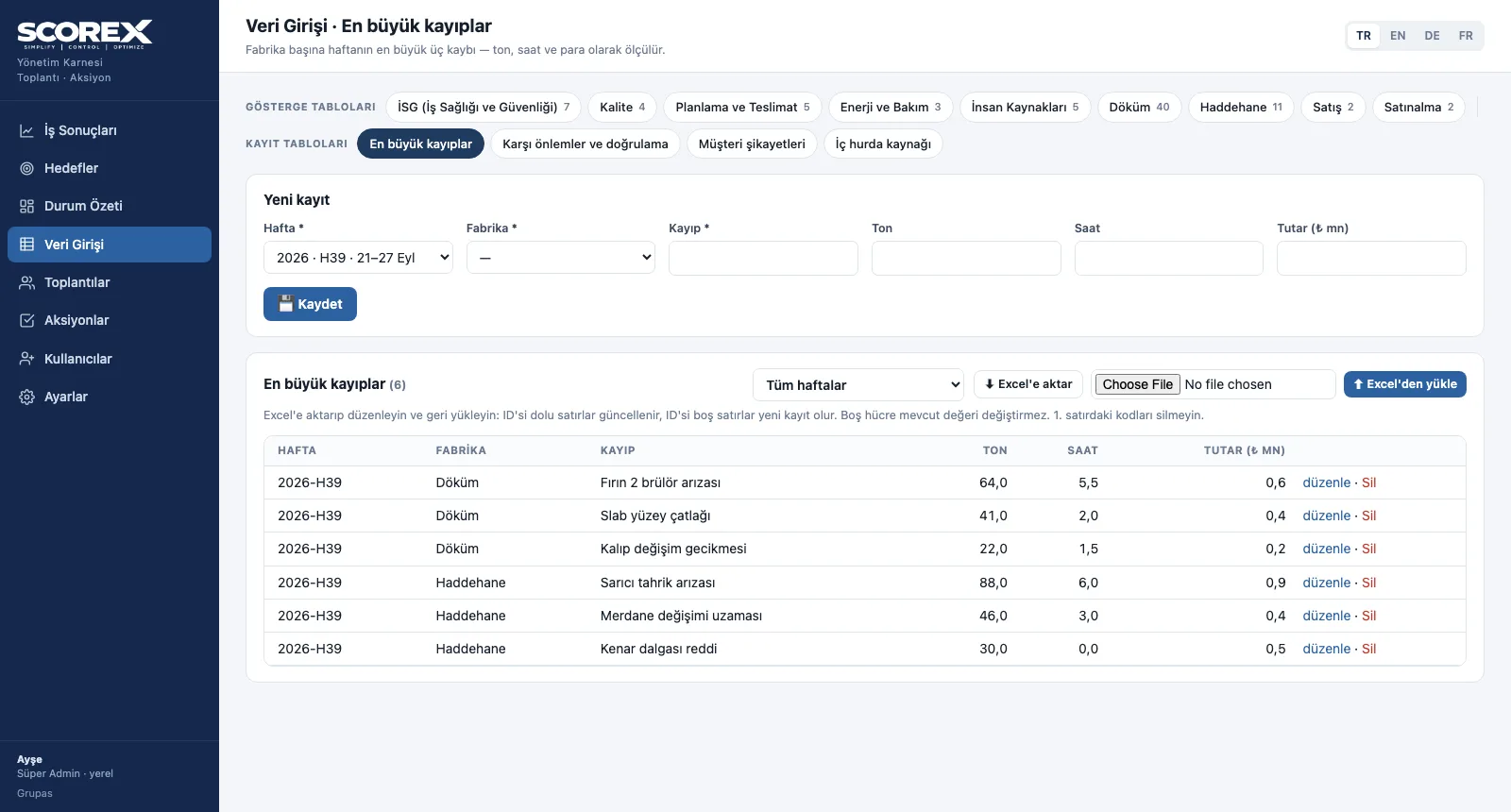Open Kullanıcılar user icon
Screen dimensions: 1511x812
click(x=27, y=359)
